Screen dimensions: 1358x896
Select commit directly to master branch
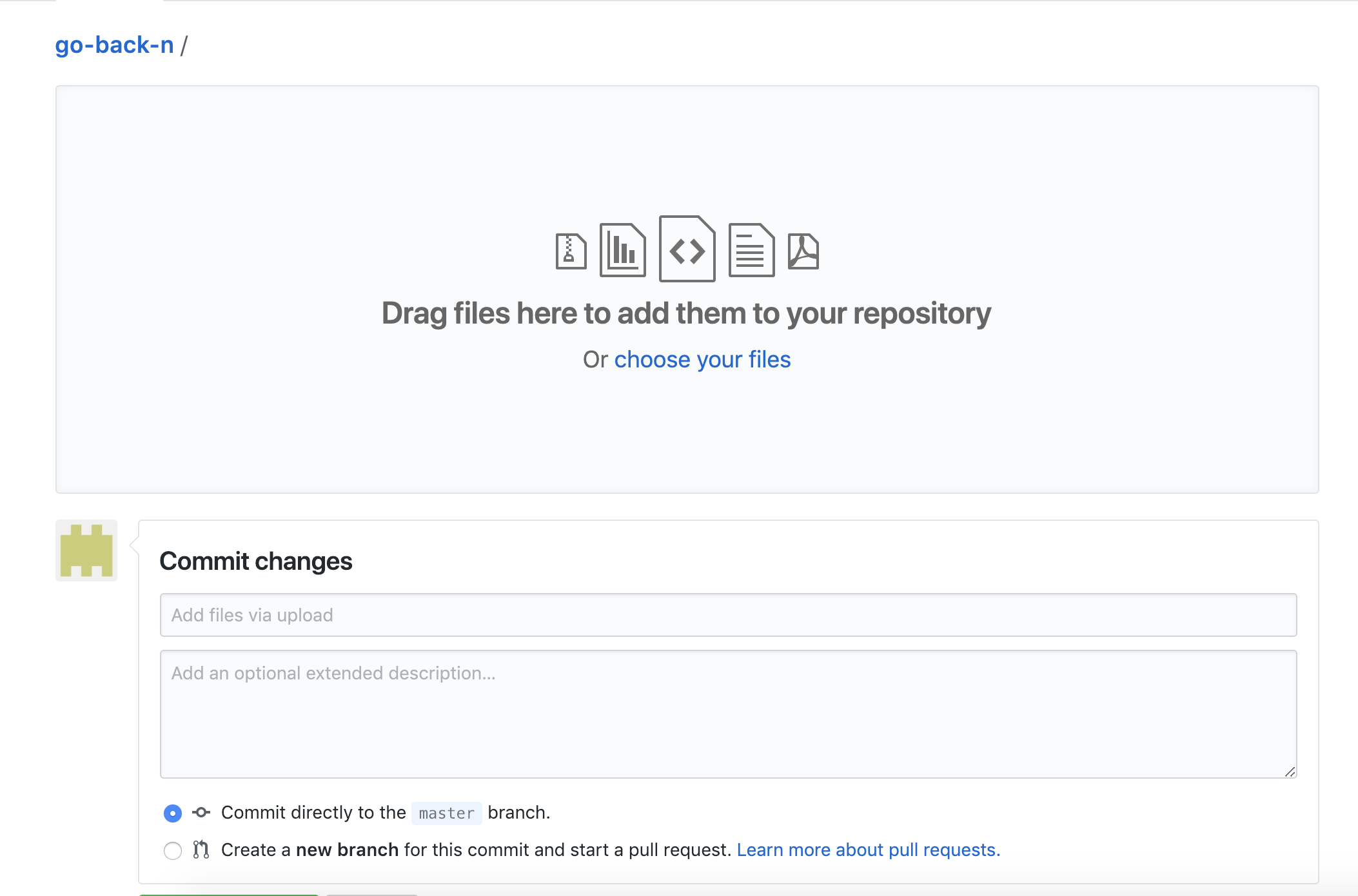point(172,813)
